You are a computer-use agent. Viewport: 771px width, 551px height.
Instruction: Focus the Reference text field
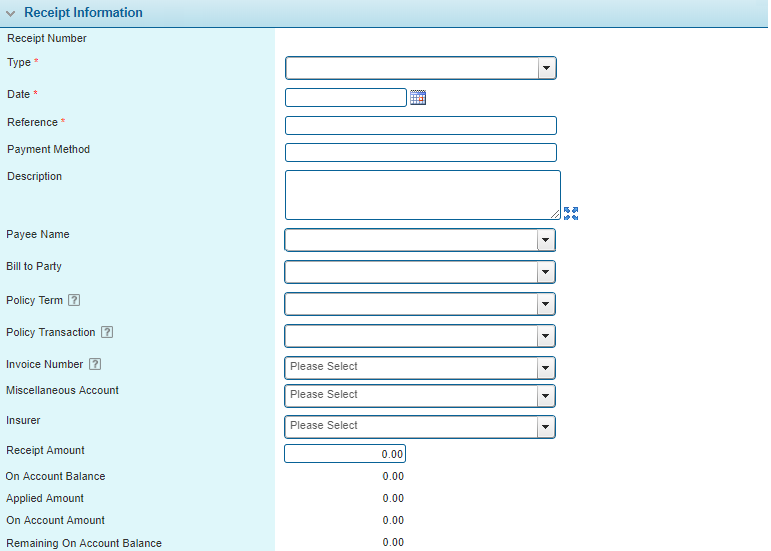coord(420,125)
